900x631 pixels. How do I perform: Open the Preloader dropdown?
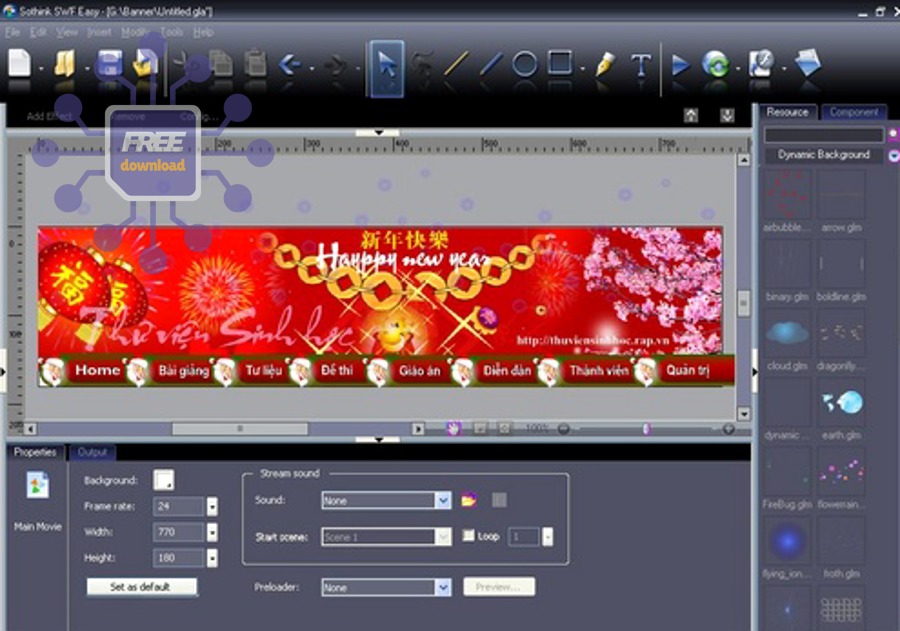[443, 587]
